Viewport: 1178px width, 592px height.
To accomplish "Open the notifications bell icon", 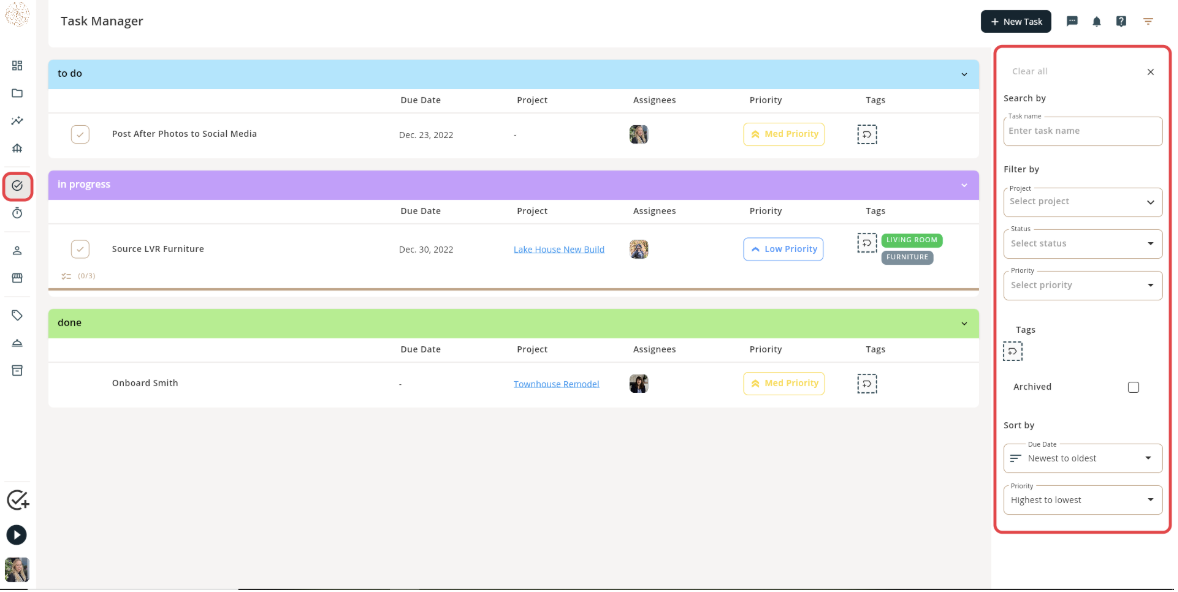I will [1096, 22].
